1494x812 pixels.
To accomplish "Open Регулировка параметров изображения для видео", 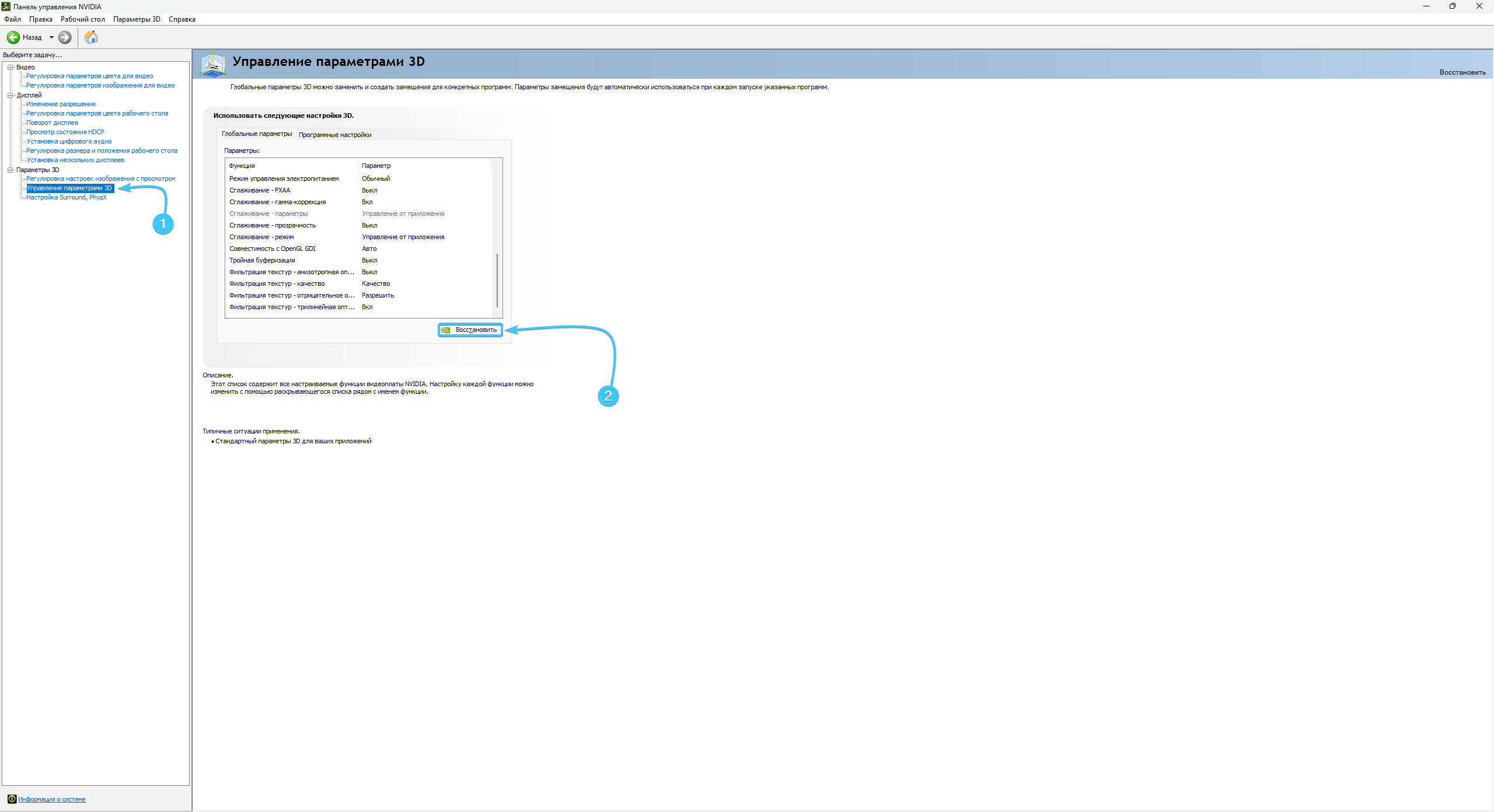I will pos(100,85).
